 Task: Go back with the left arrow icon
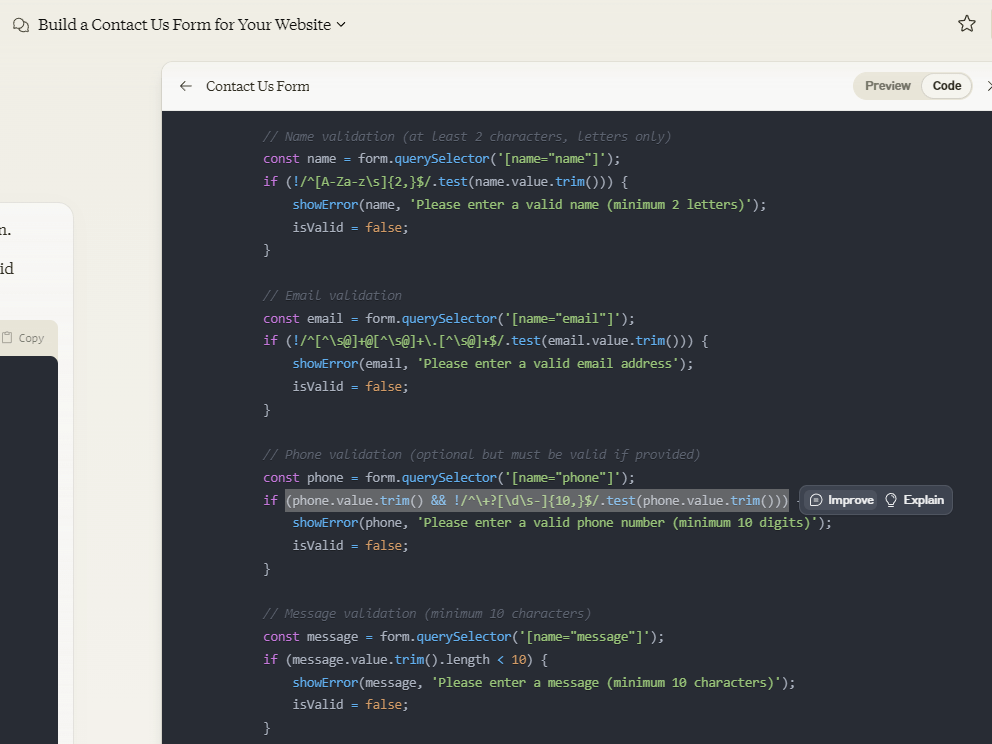185,86
